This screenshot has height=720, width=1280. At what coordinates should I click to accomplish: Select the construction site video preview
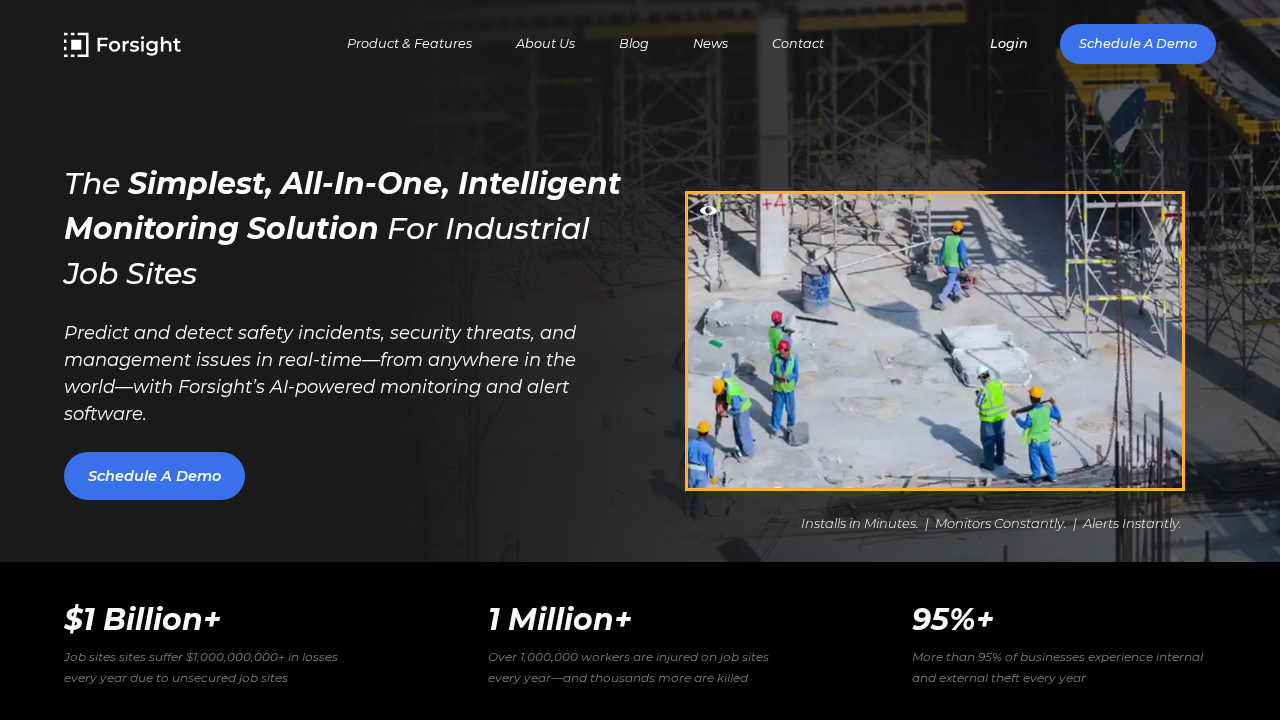coord(934,340)
